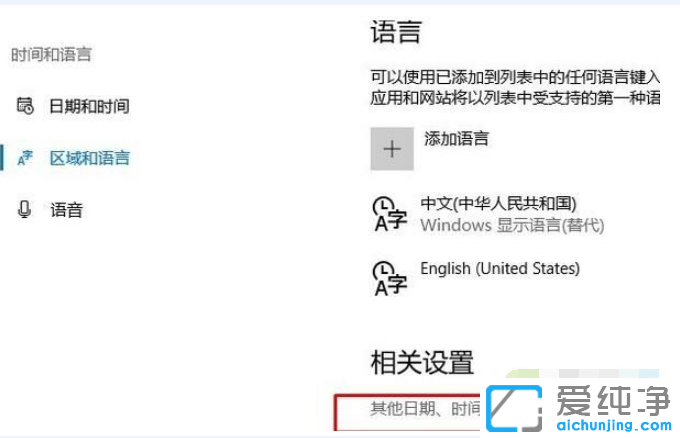Click the microphone icon beside 语音

click(x=25, y=209)
